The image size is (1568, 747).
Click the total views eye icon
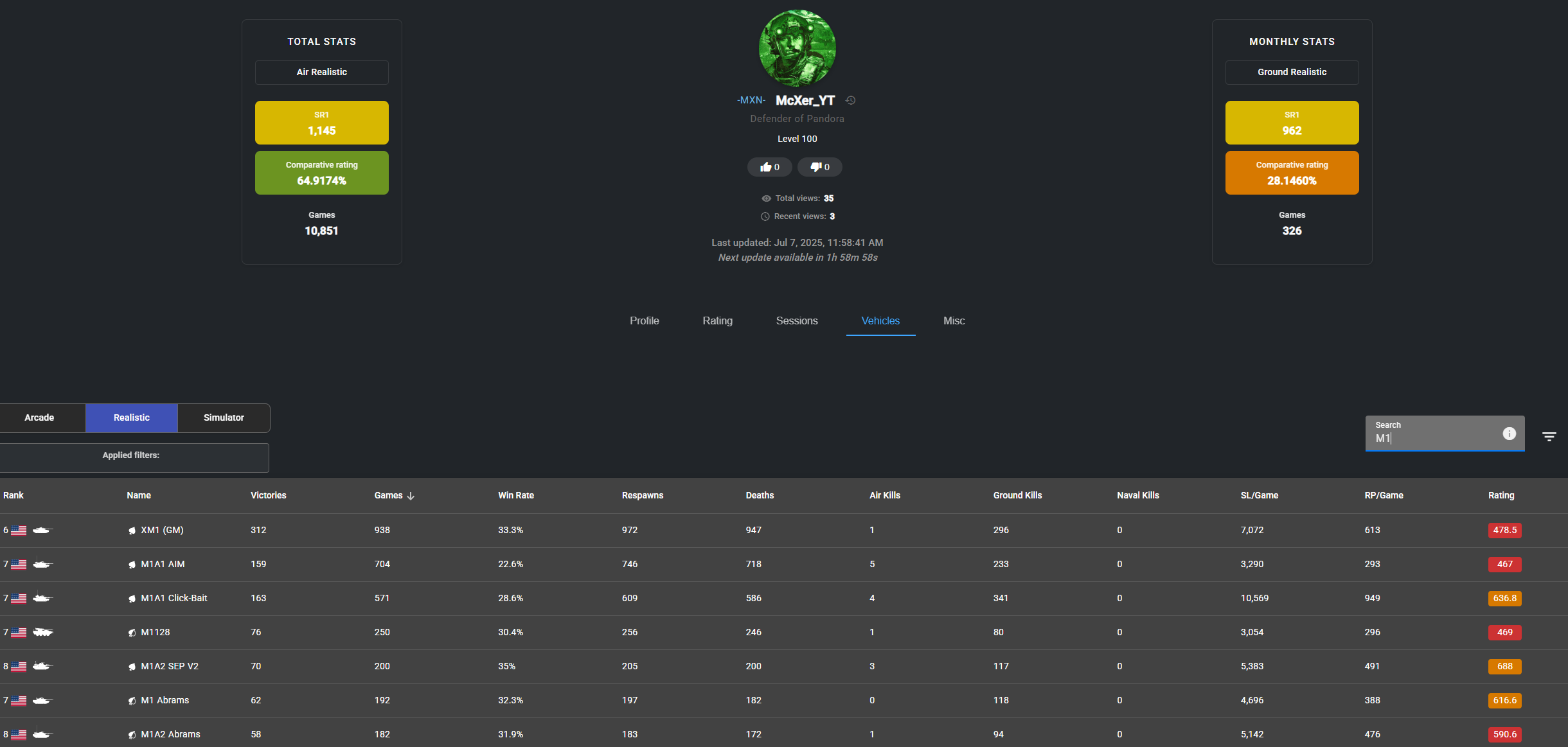pyautogui.click(x=766, y=198)
